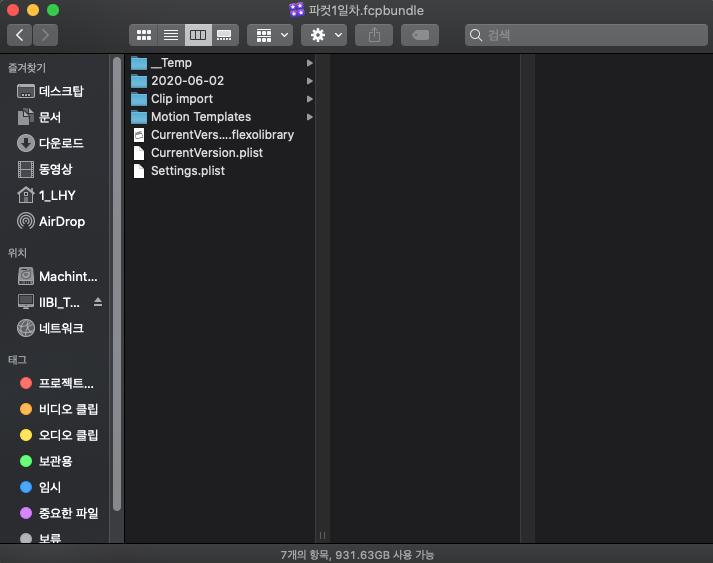Focus the 검색 search field

coord(586,35)
